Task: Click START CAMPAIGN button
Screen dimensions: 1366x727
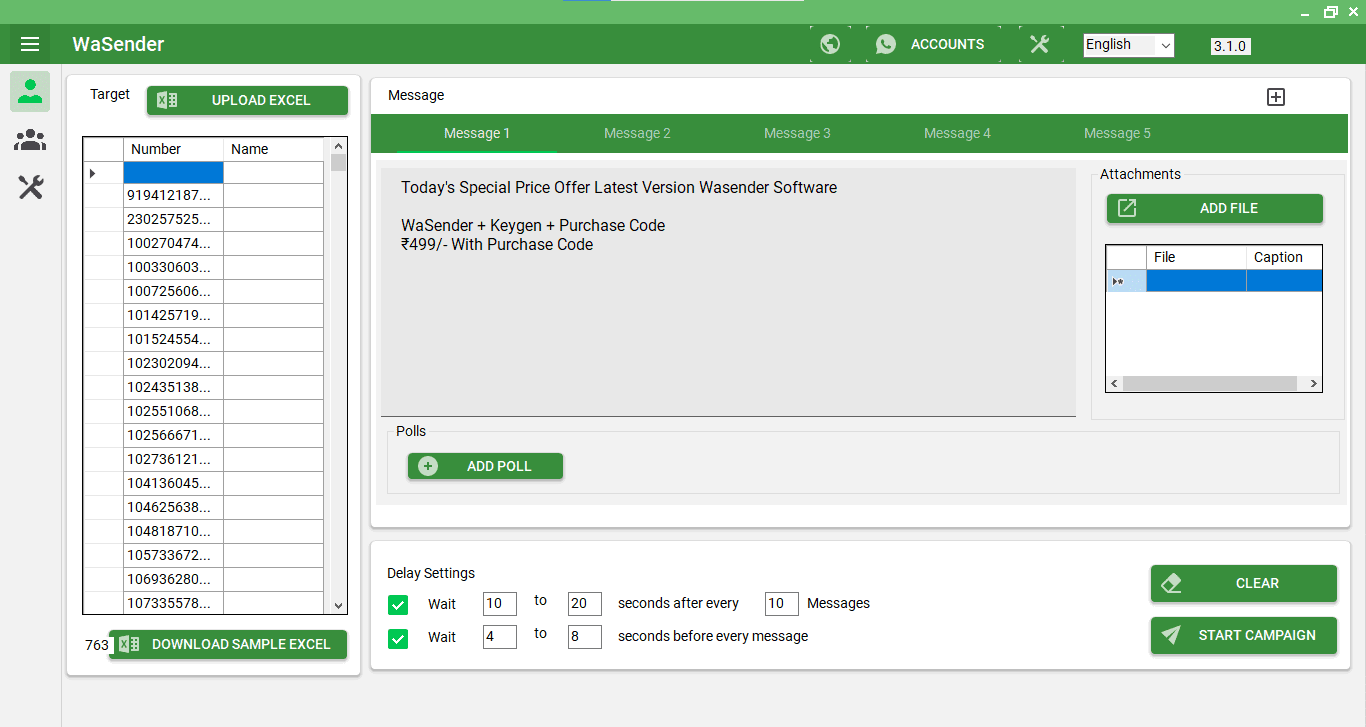Action: click(x=1244, y=635)
